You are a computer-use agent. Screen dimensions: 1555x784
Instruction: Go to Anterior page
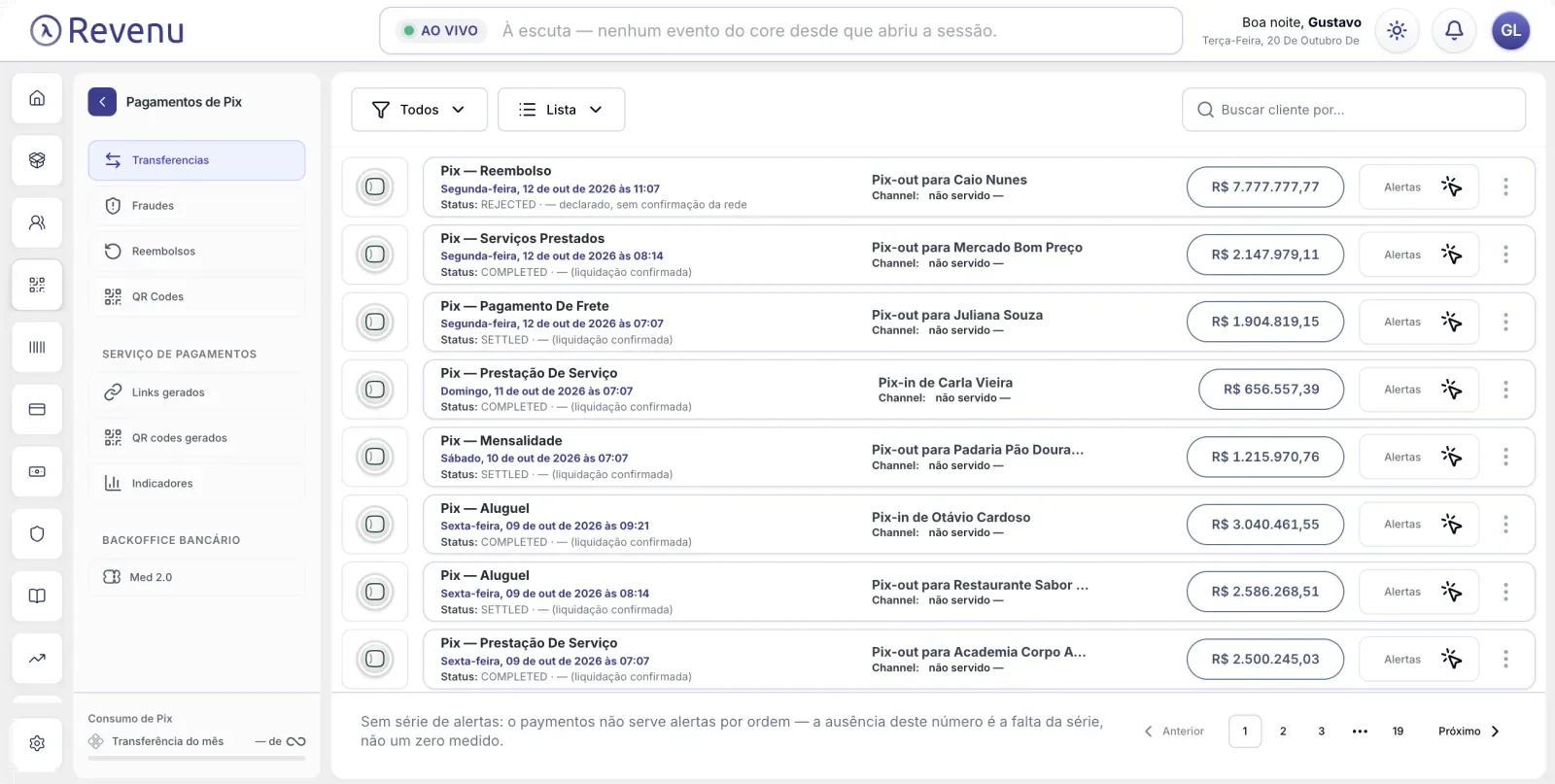[1174, 732]
